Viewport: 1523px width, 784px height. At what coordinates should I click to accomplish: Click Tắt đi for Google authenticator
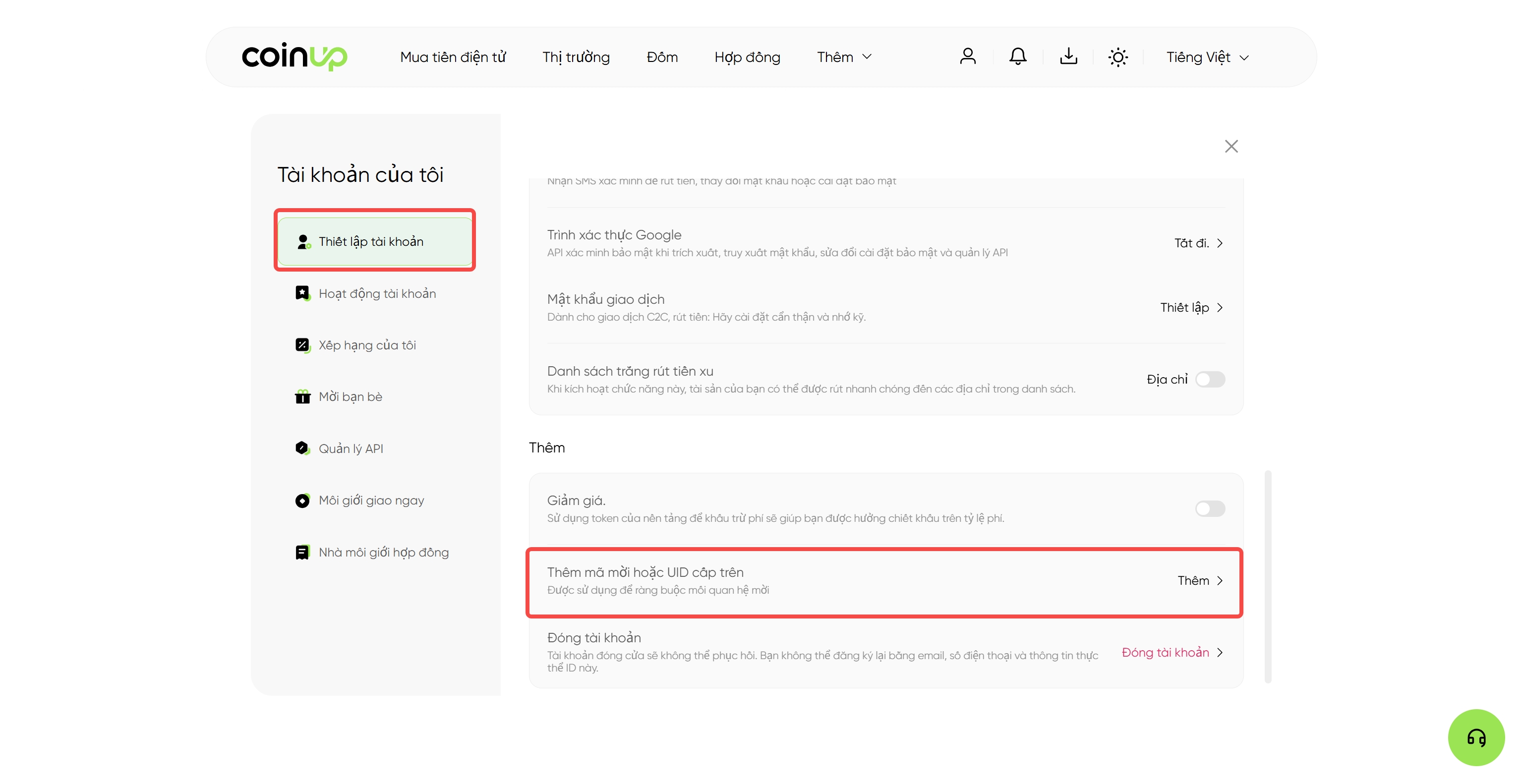1191,243
